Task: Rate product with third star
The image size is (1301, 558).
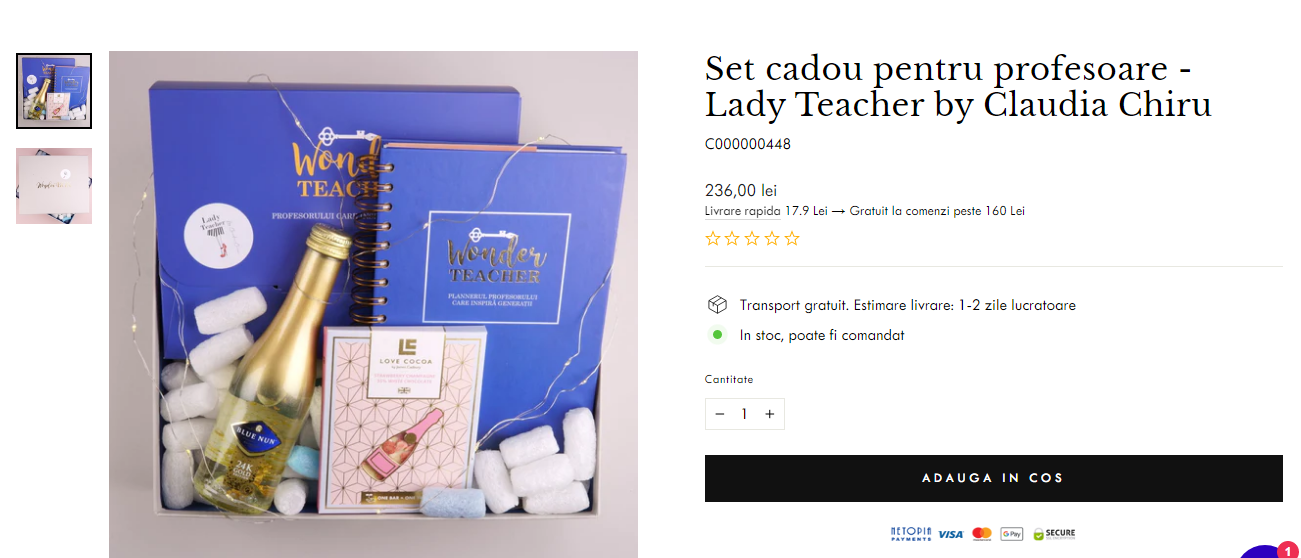Action: pos(753,238)
